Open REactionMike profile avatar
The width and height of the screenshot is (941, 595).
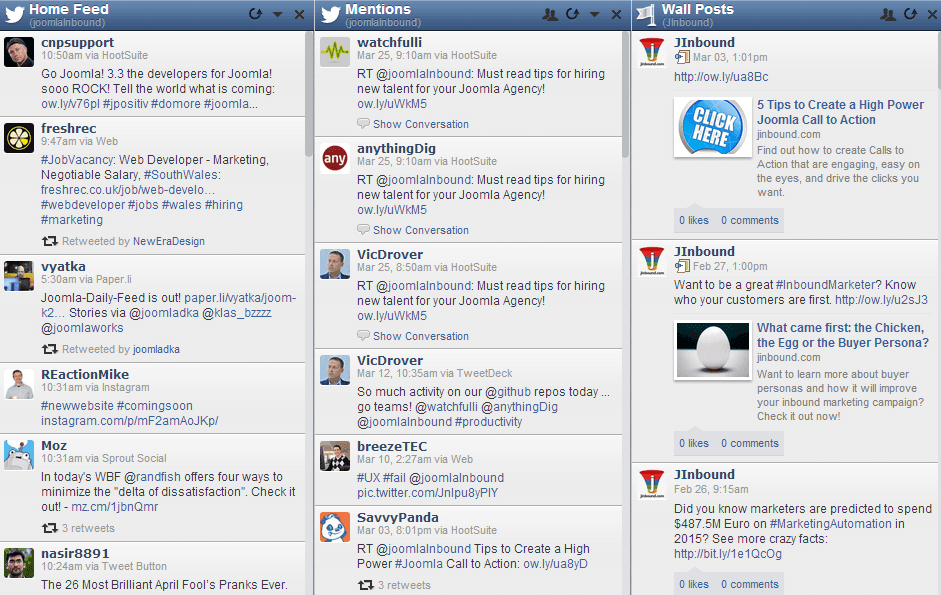click(x=19, y=384)
